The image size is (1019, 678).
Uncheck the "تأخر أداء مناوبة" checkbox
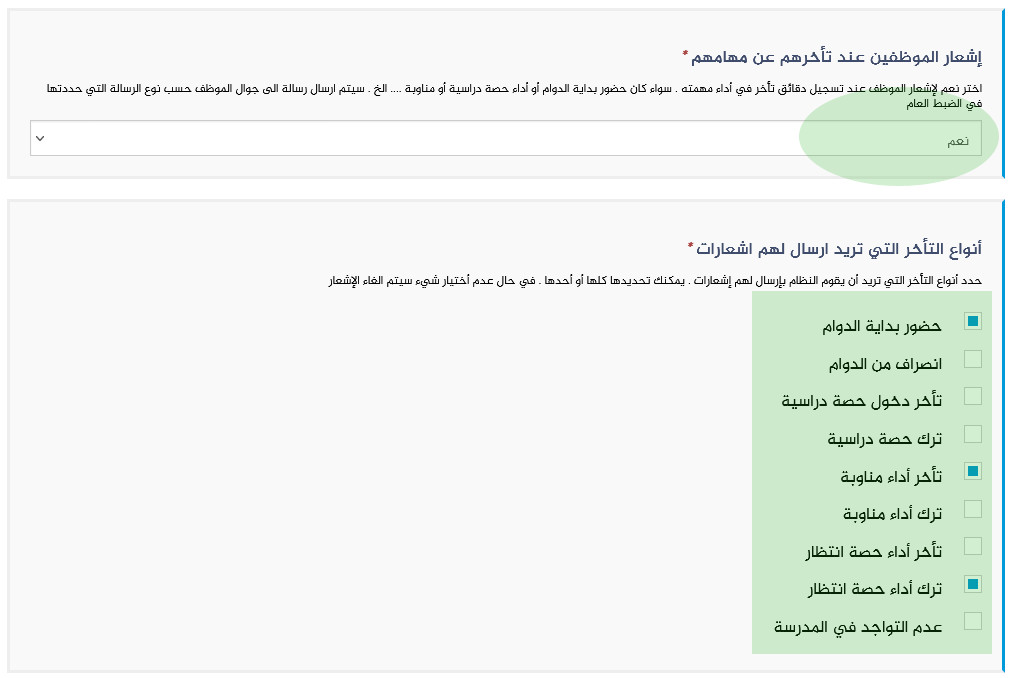coord(972,471)
